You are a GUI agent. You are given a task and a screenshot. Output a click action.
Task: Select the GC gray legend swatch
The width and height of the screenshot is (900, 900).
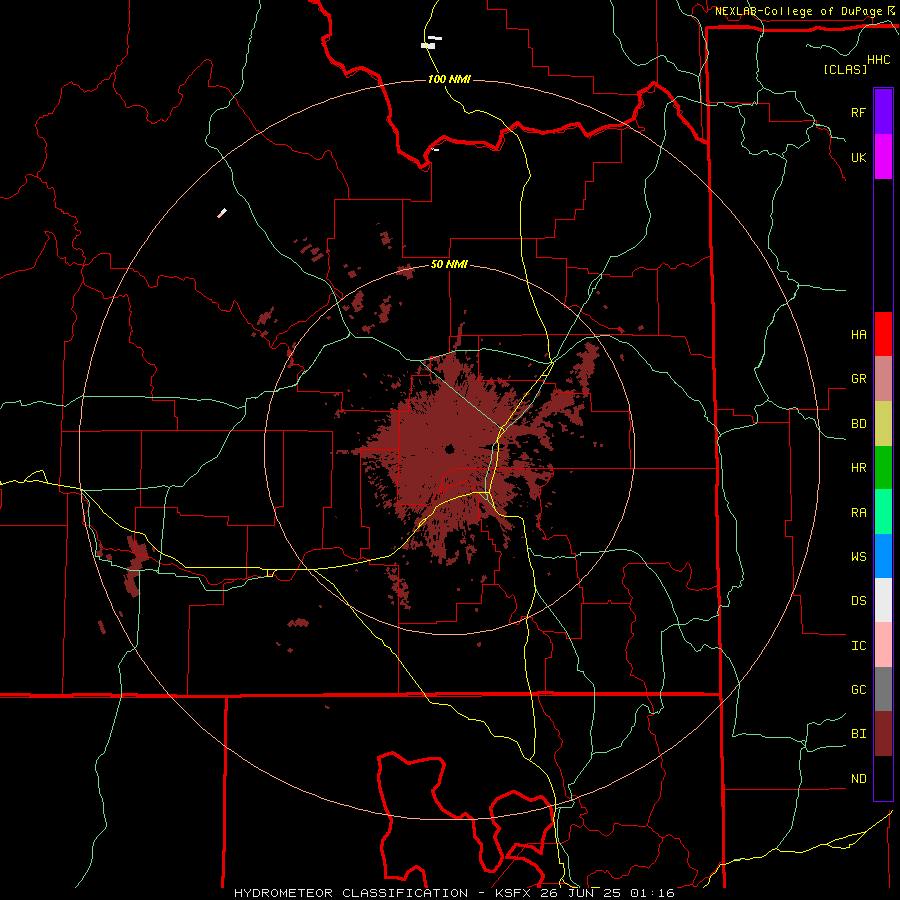click(883, 689)
